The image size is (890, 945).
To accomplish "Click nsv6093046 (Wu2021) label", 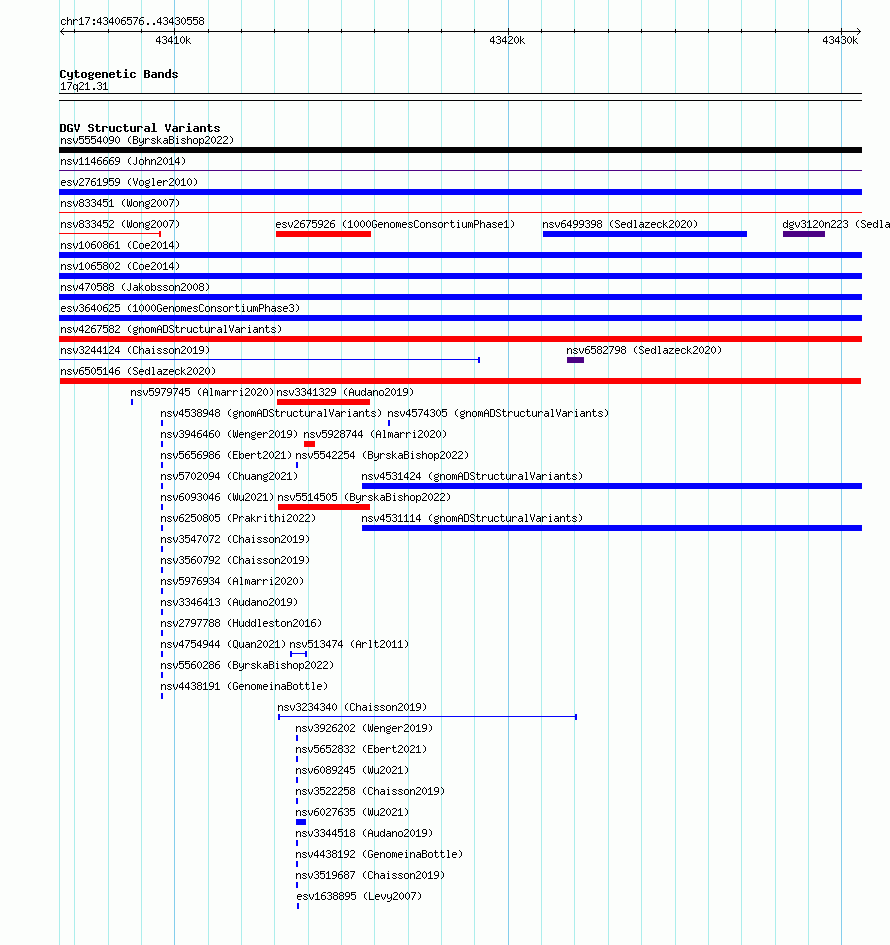I will tap(217, 498).
